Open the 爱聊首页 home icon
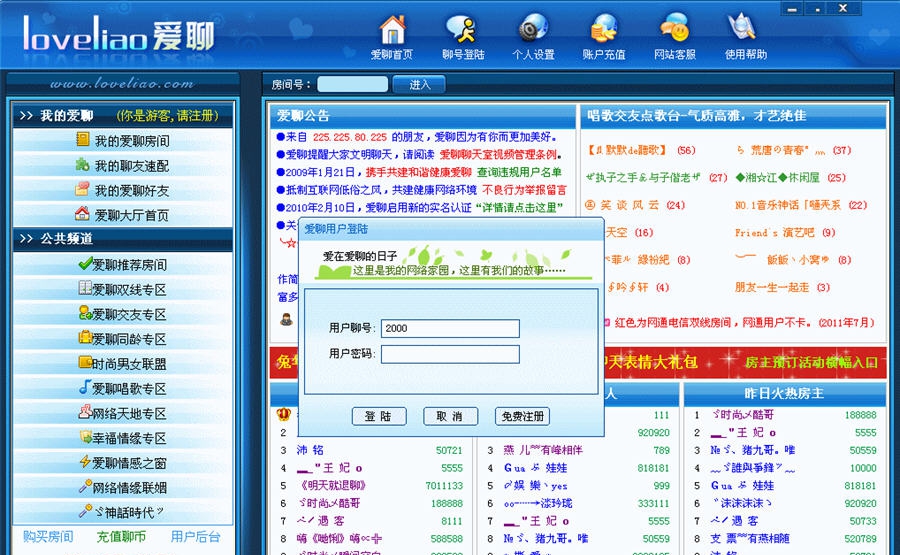This screenshot has width=900, height=555. coord(392,29)
